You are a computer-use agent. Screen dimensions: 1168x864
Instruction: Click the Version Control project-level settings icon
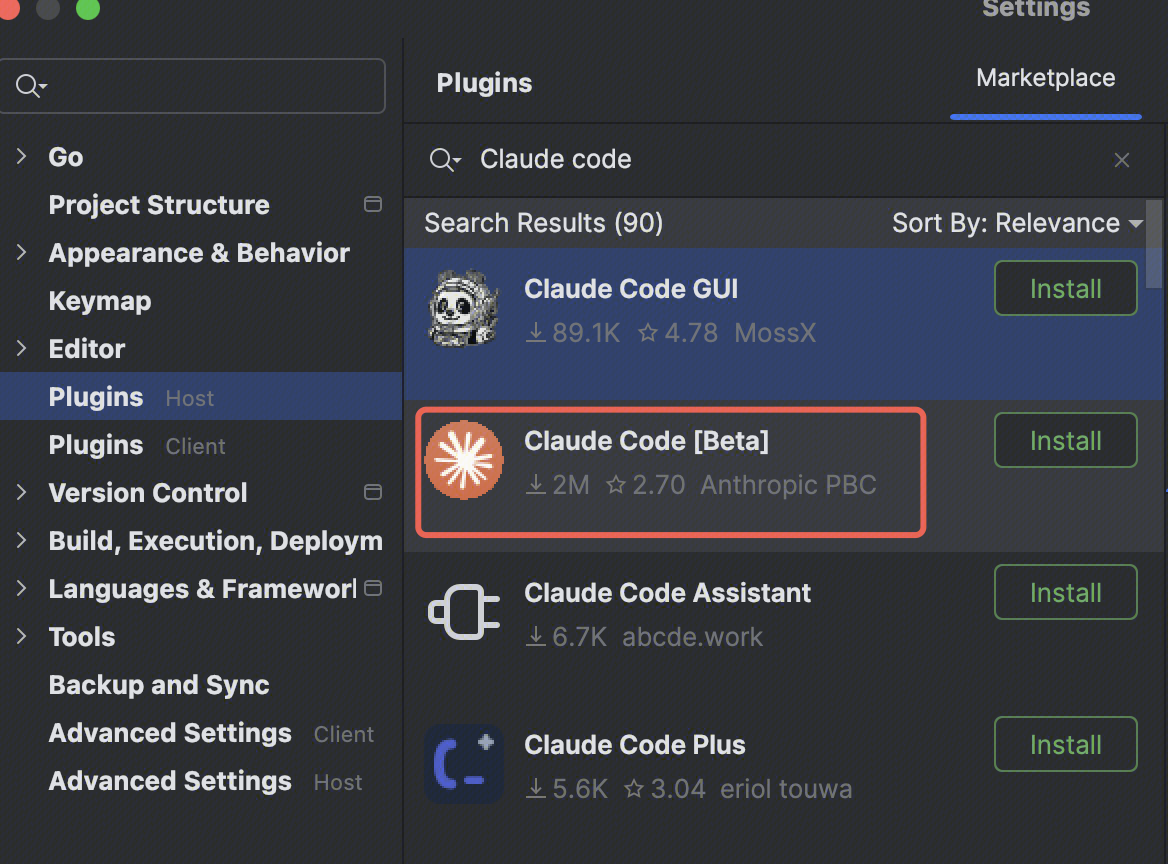coord(373,493)
